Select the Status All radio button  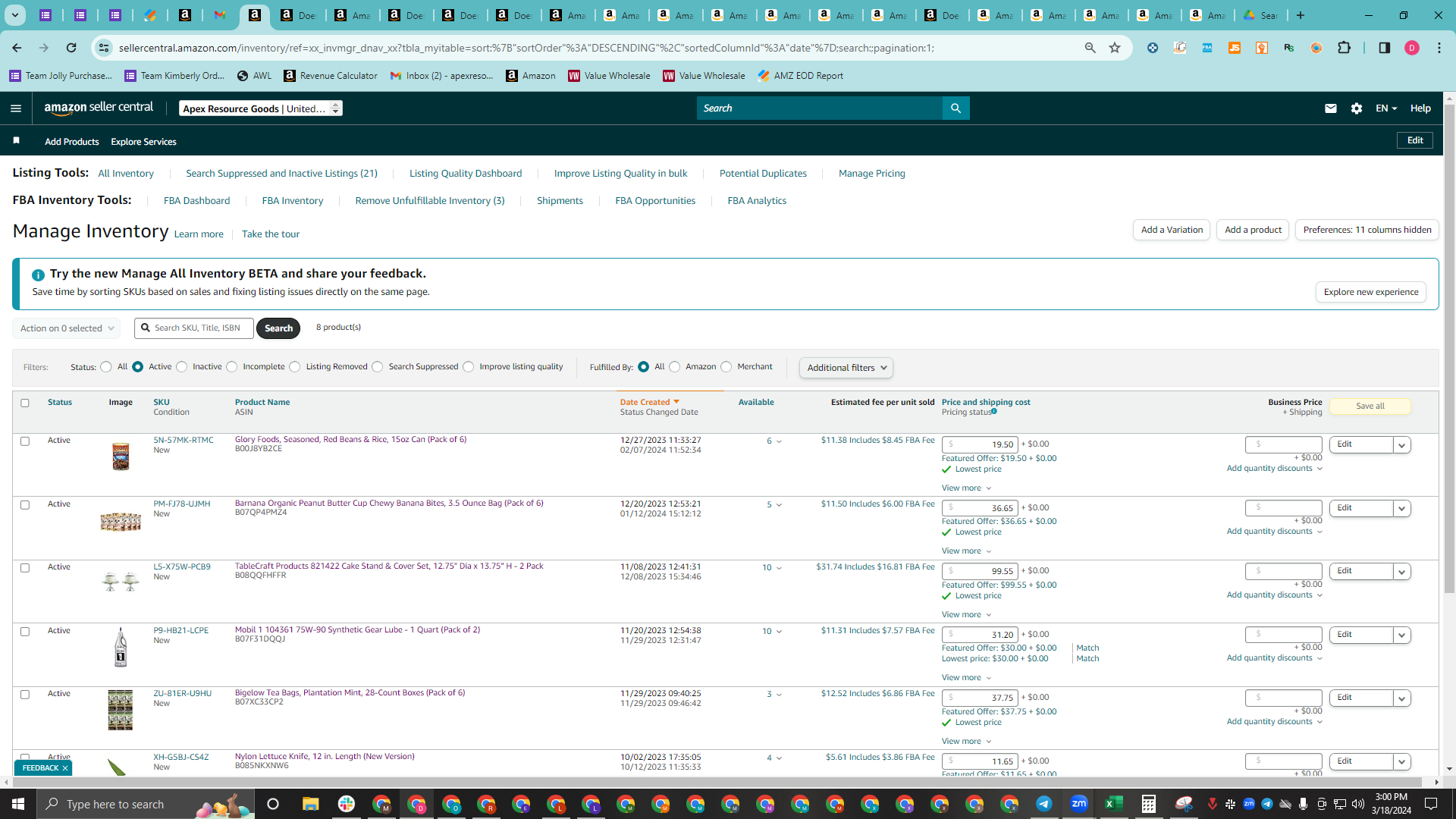(106, 367)
